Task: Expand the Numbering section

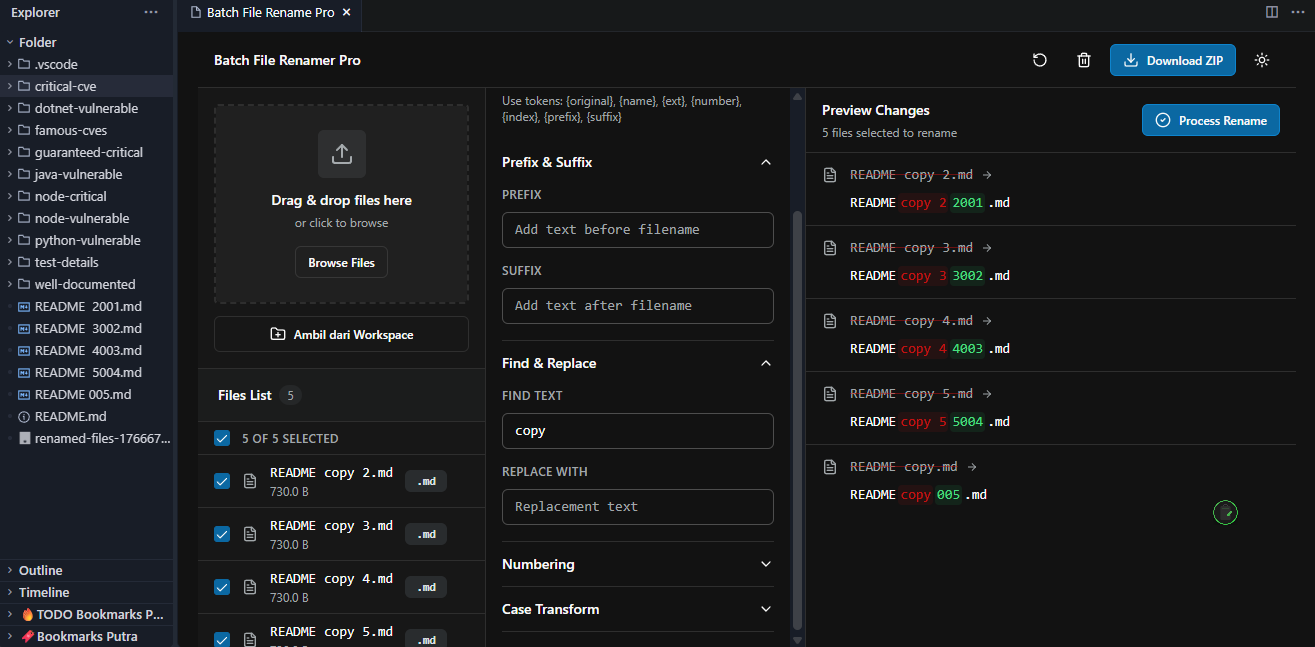Action: coord(765,564)
